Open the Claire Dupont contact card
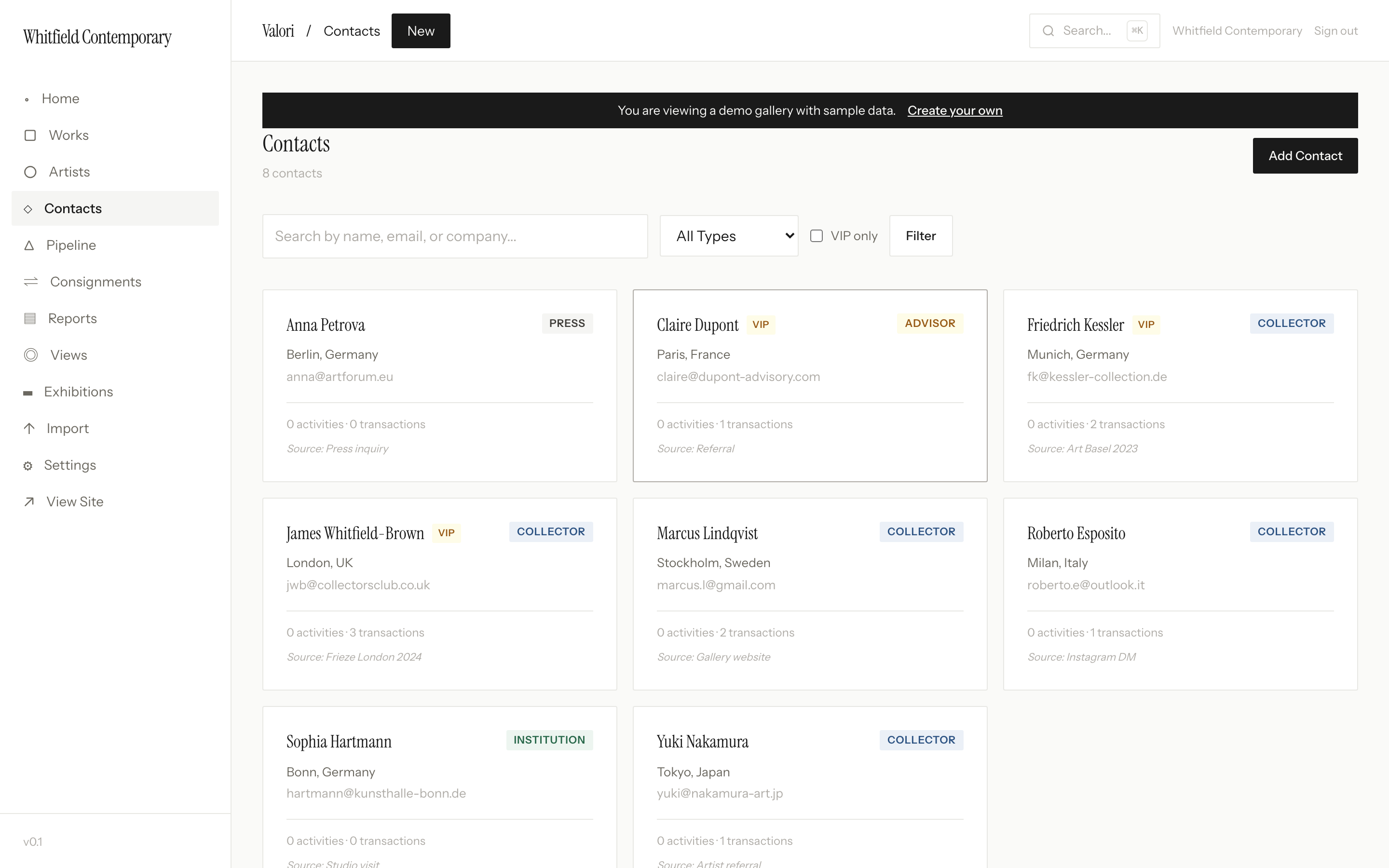Image resolution: width=1389 pixels, height=868 pixels. pyautogui.click(x=809, y=385)
